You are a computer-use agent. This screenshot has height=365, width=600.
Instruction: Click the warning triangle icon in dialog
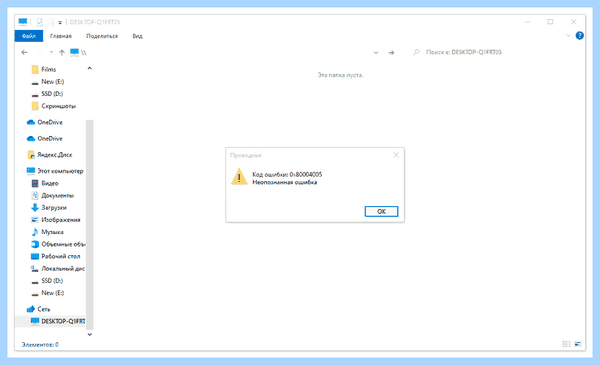[239, 177]
